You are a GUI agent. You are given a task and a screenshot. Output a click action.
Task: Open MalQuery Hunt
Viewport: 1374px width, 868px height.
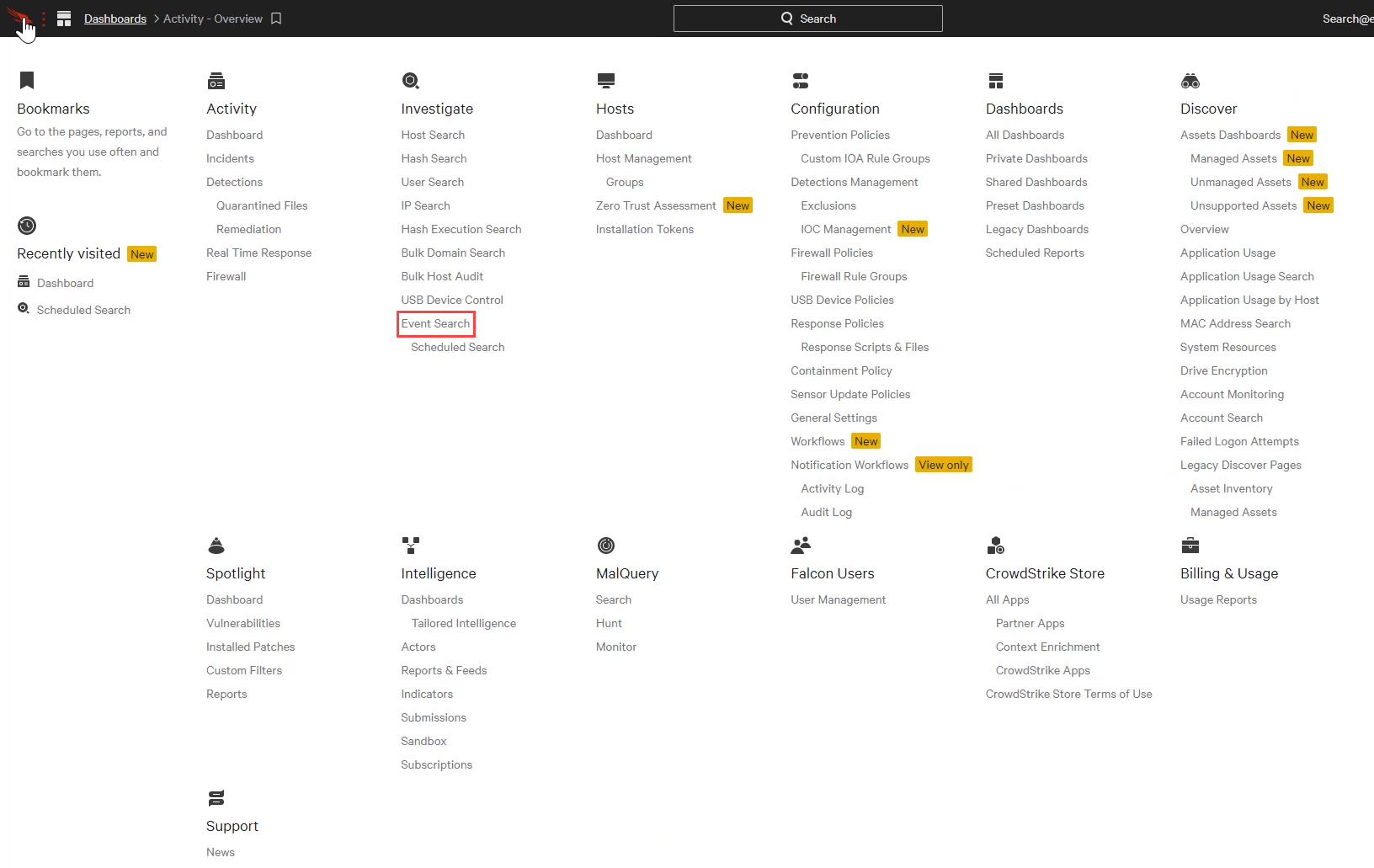pos(609,623)
